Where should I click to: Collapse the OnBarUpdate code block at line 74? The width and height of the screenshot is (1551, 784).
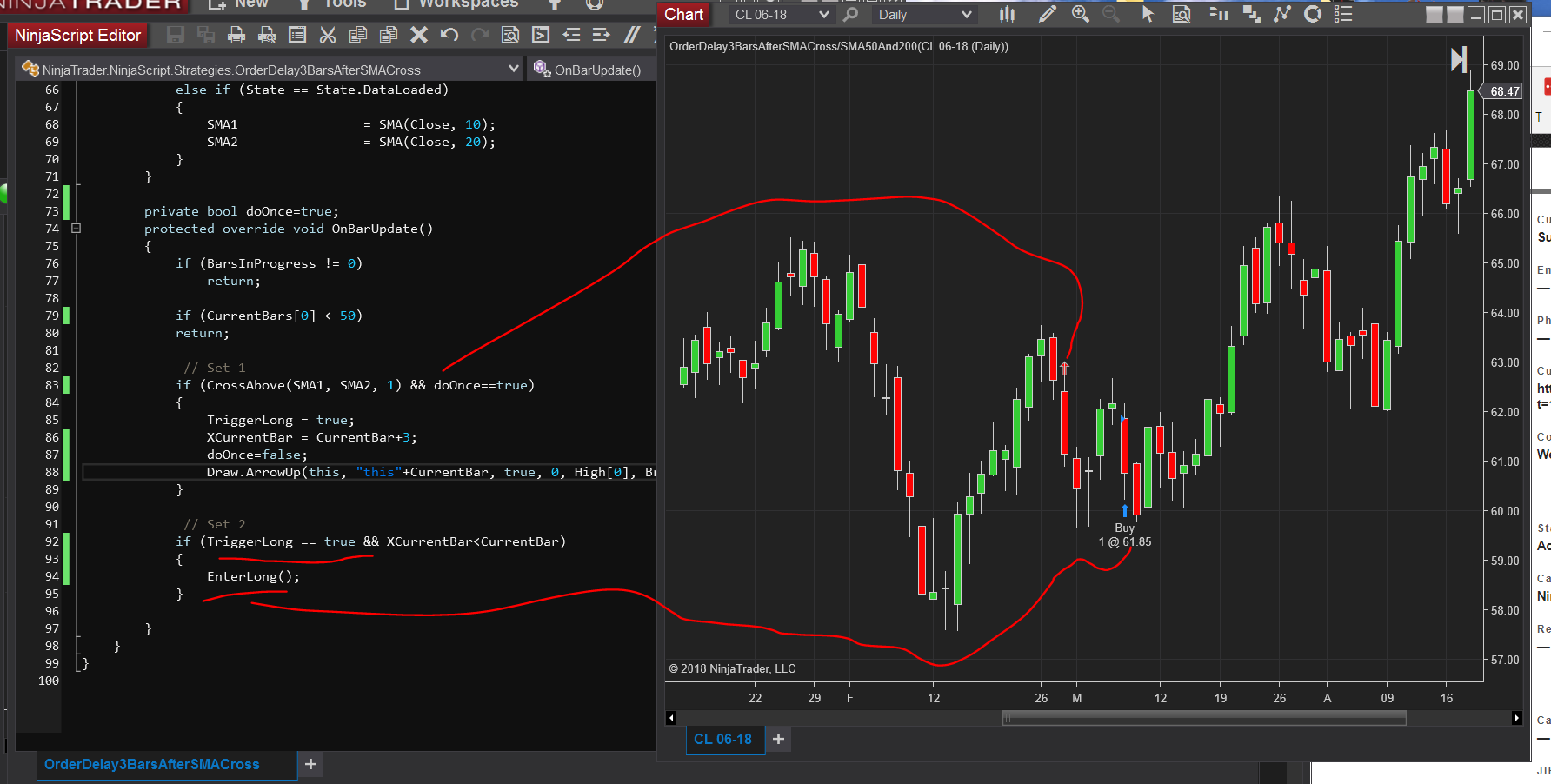tap(76, 229)
